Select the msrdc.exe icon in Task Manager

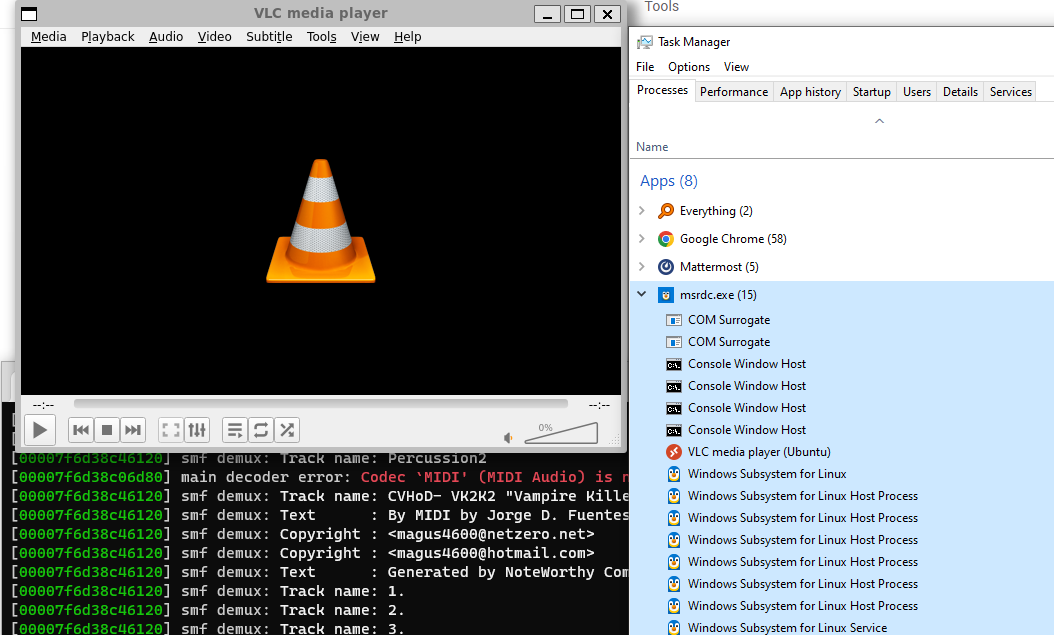coord(665,295)
